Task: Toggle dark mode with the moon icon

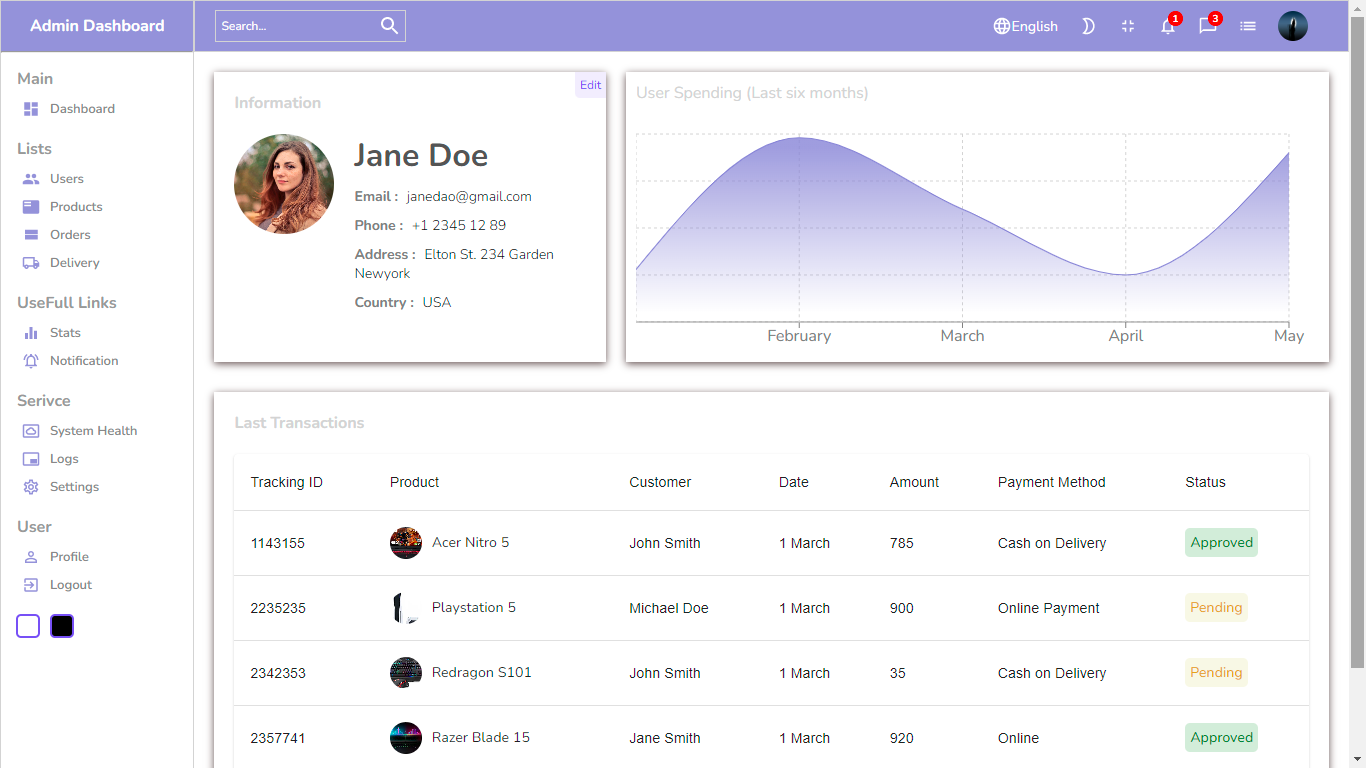Action: (x=1088, y=26)
